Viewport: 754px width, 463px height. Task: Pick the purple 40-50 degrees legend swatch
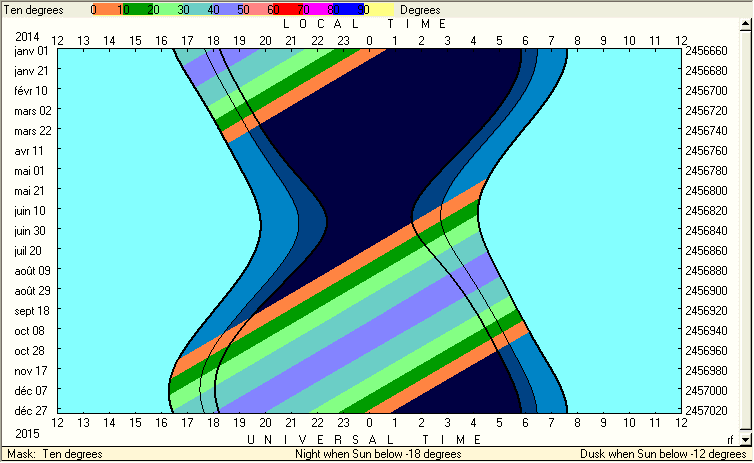[227, 10]
